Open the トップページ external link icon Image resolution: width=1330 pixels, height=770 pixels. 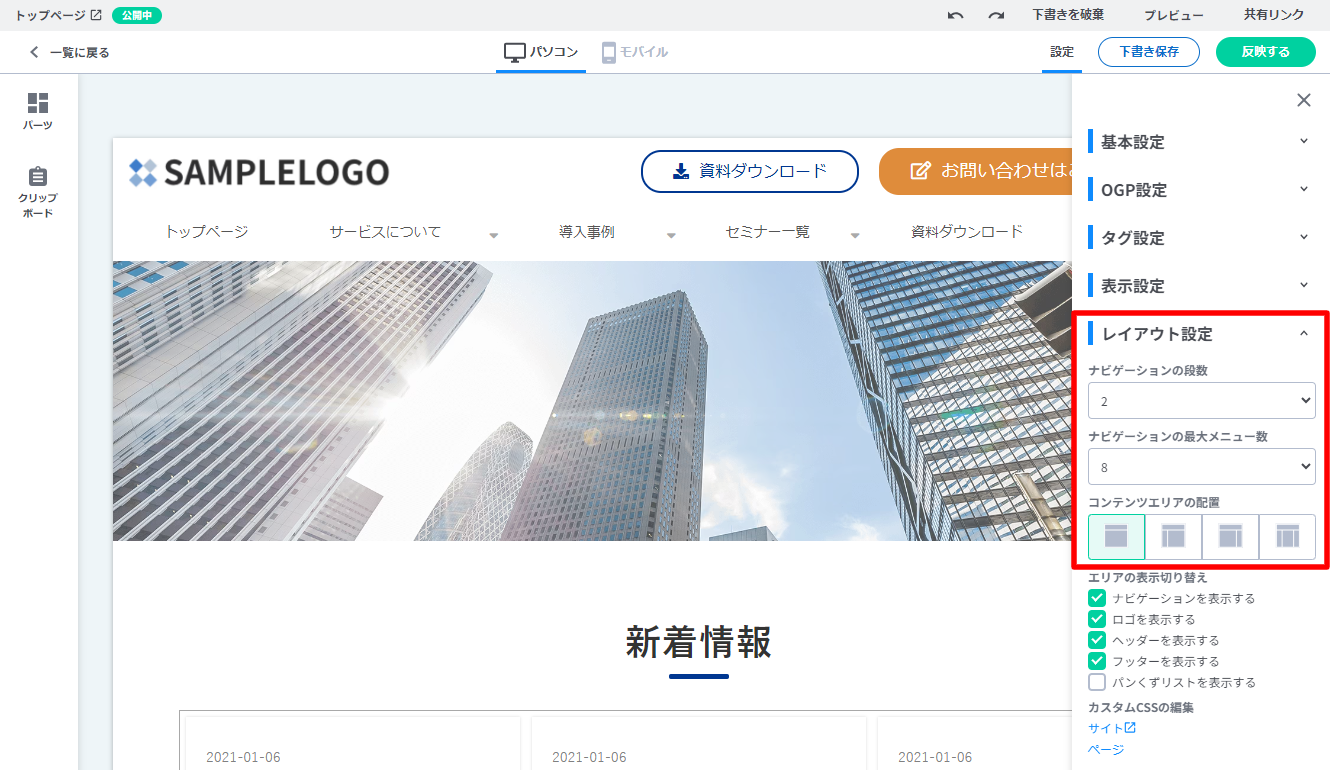click(96, 15)
